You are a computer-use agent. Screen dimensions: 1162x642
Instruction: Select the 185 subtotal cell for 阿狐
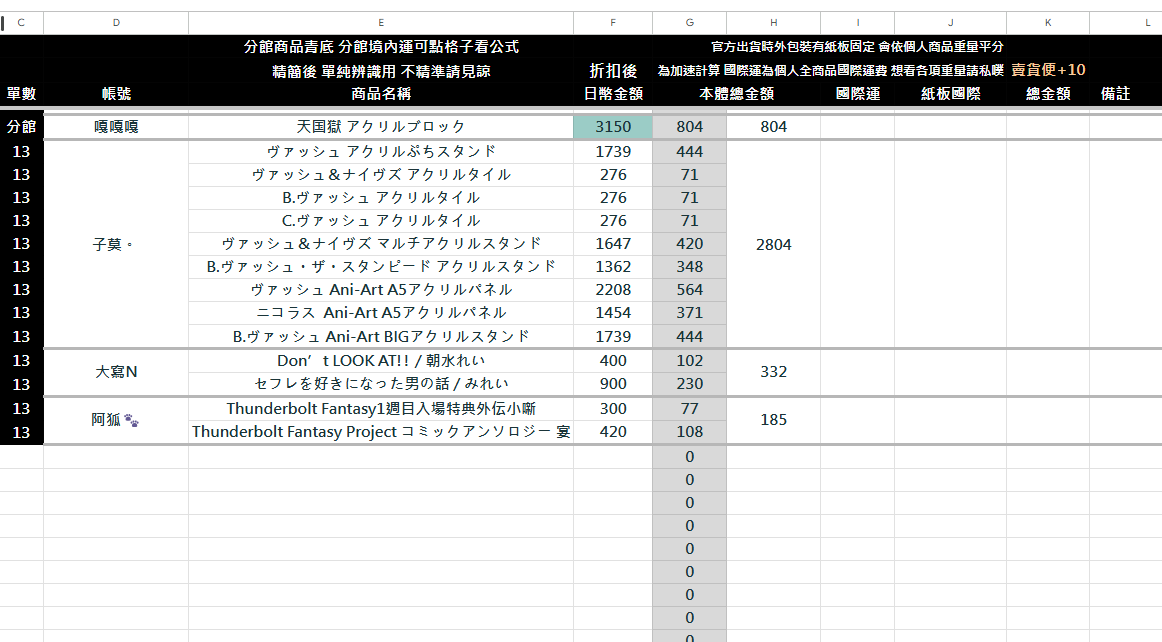point(773,420)
